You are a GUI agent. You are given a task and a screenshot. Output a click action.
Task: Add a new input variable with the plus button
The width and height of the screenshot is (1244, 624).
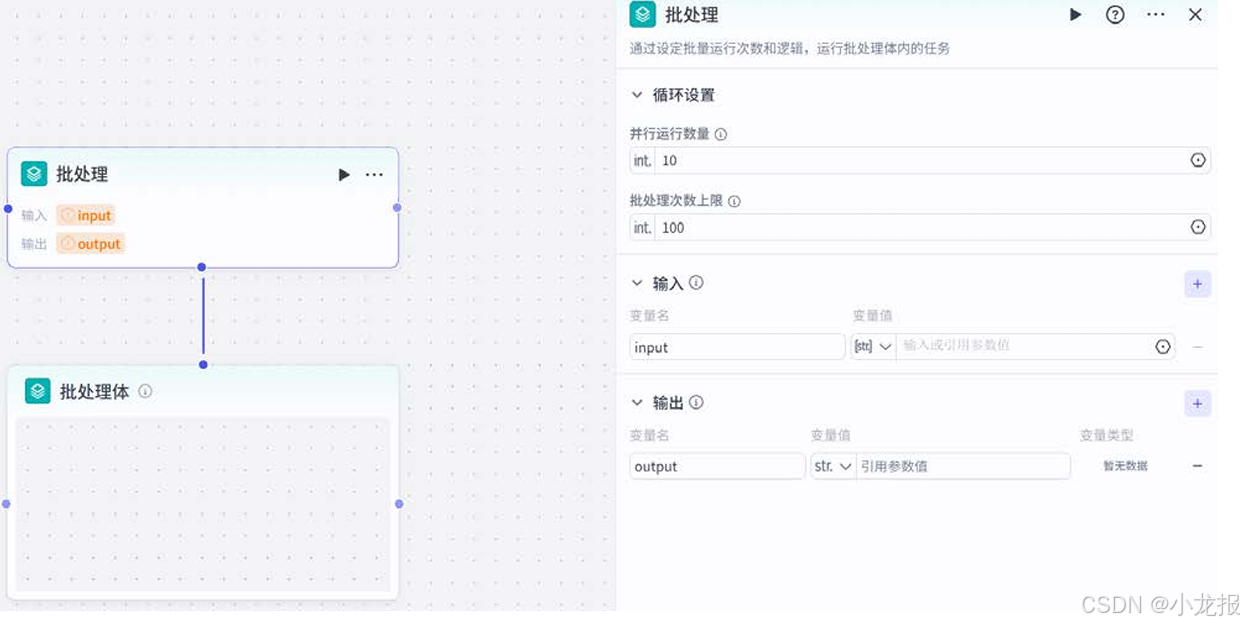pyautogui.click(x=1197, y=284)
